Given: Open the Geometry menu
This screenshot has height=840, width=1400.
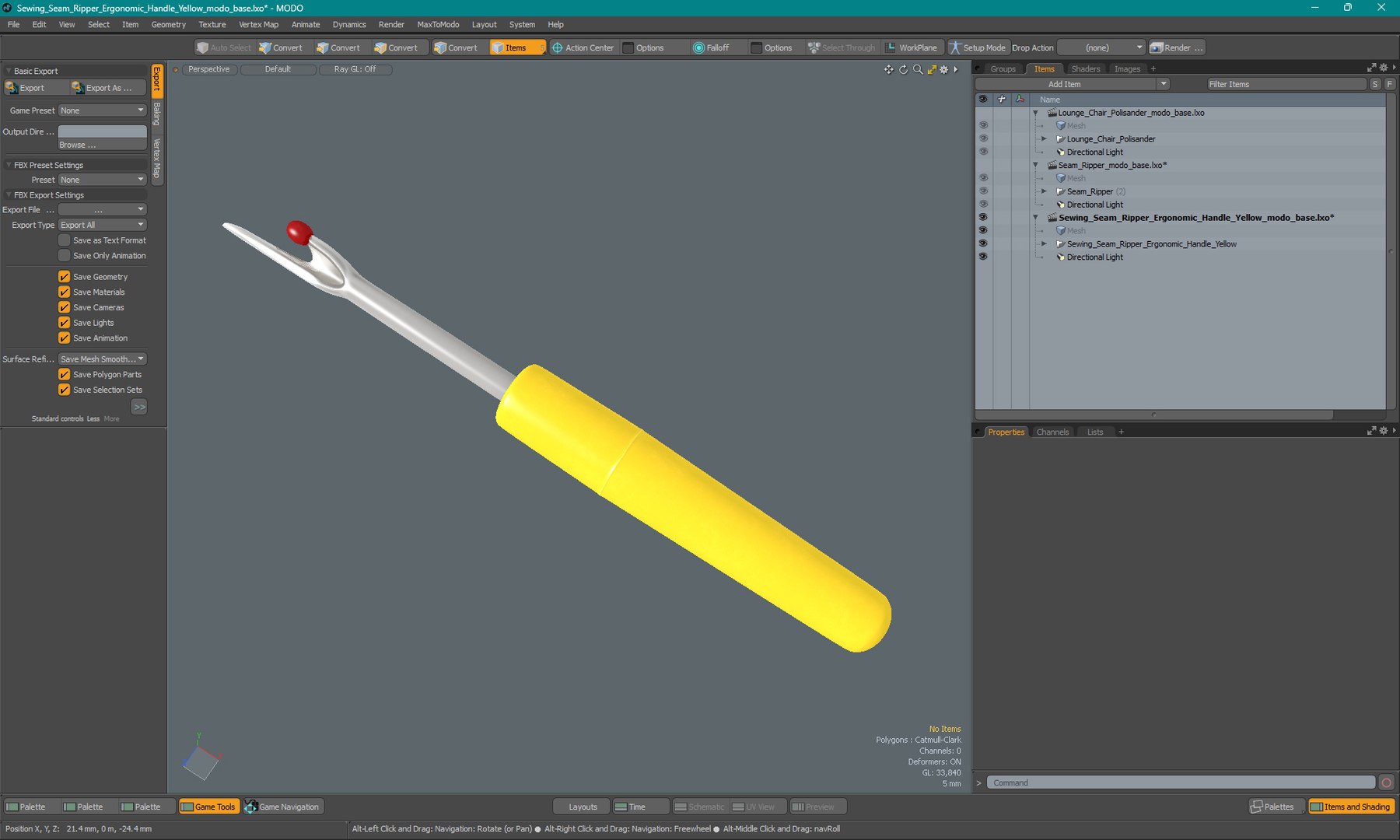Looking at the screenshot, I should pos(169,24).
